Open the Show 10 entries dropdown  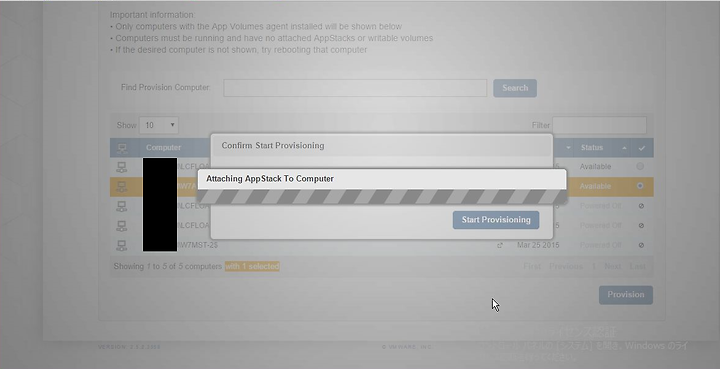(159, 125)
